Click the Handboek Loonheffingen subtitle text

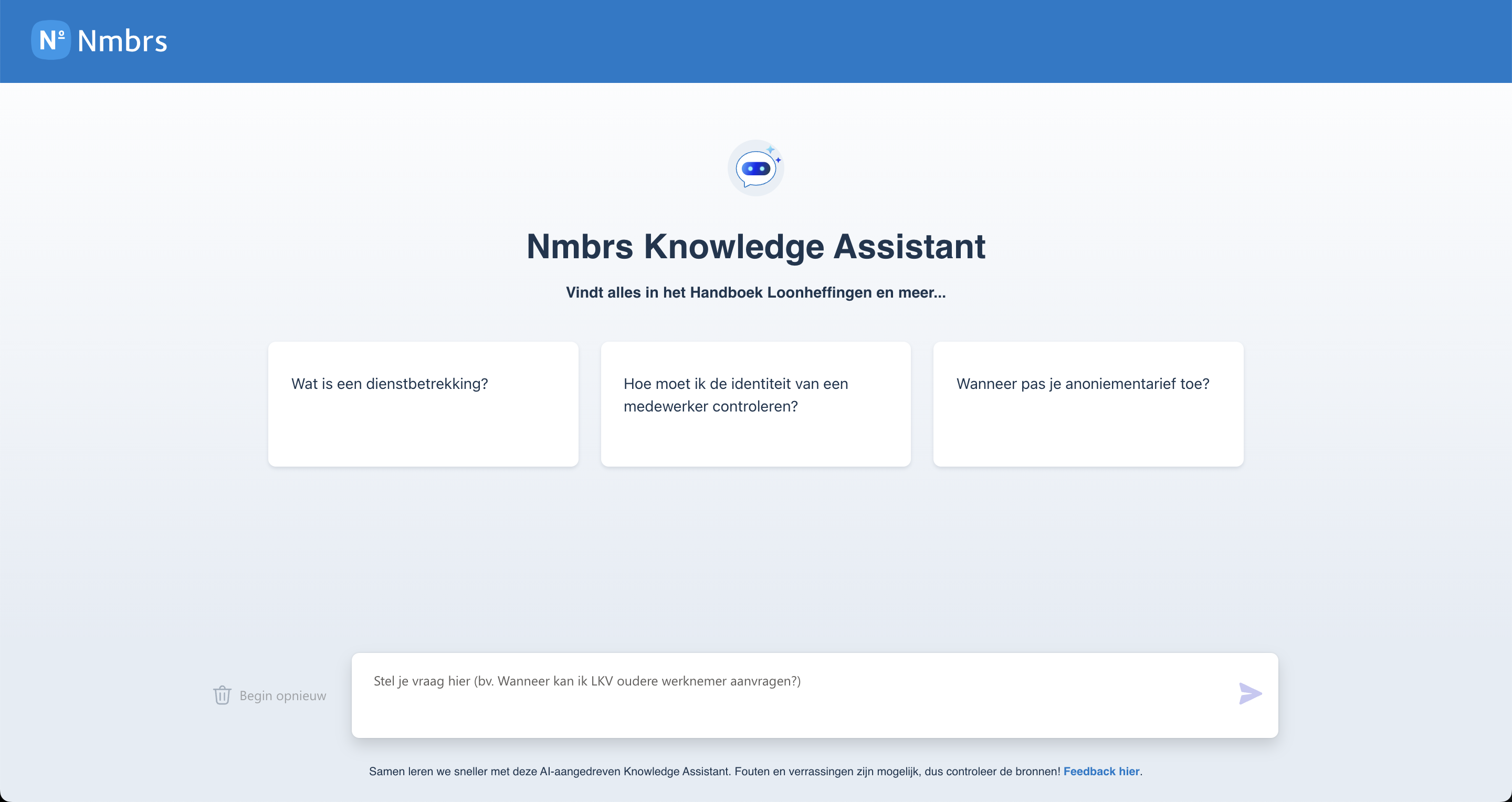(756, 292)
